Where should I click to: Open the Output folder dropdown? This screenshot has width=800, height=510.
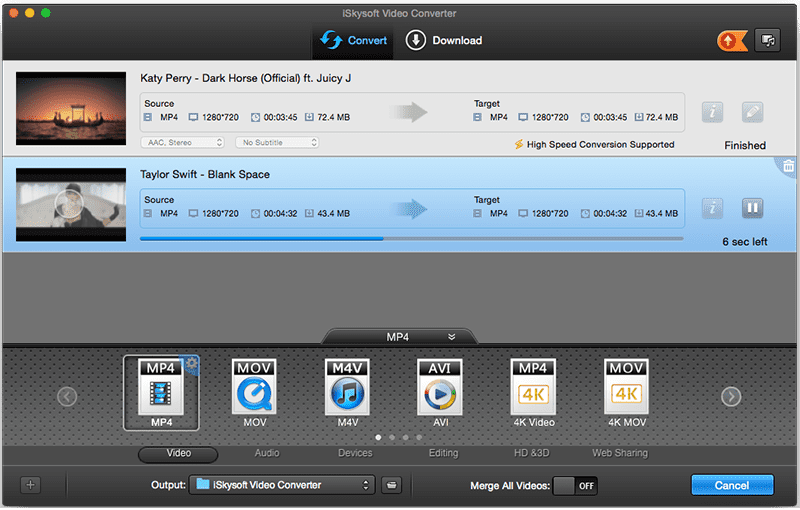point(281,485)
